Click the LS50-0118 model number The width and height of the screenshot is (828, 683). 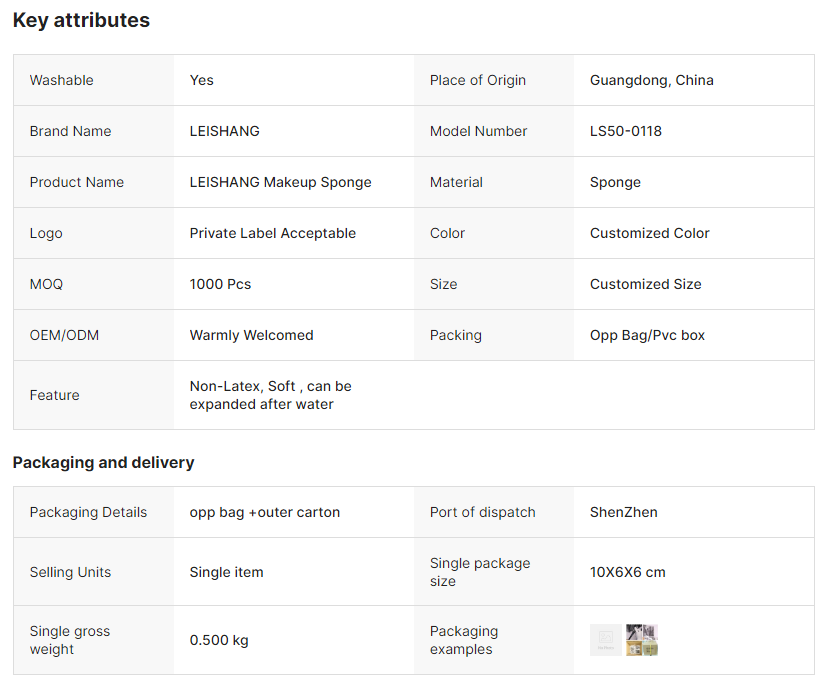pos(626,131)
